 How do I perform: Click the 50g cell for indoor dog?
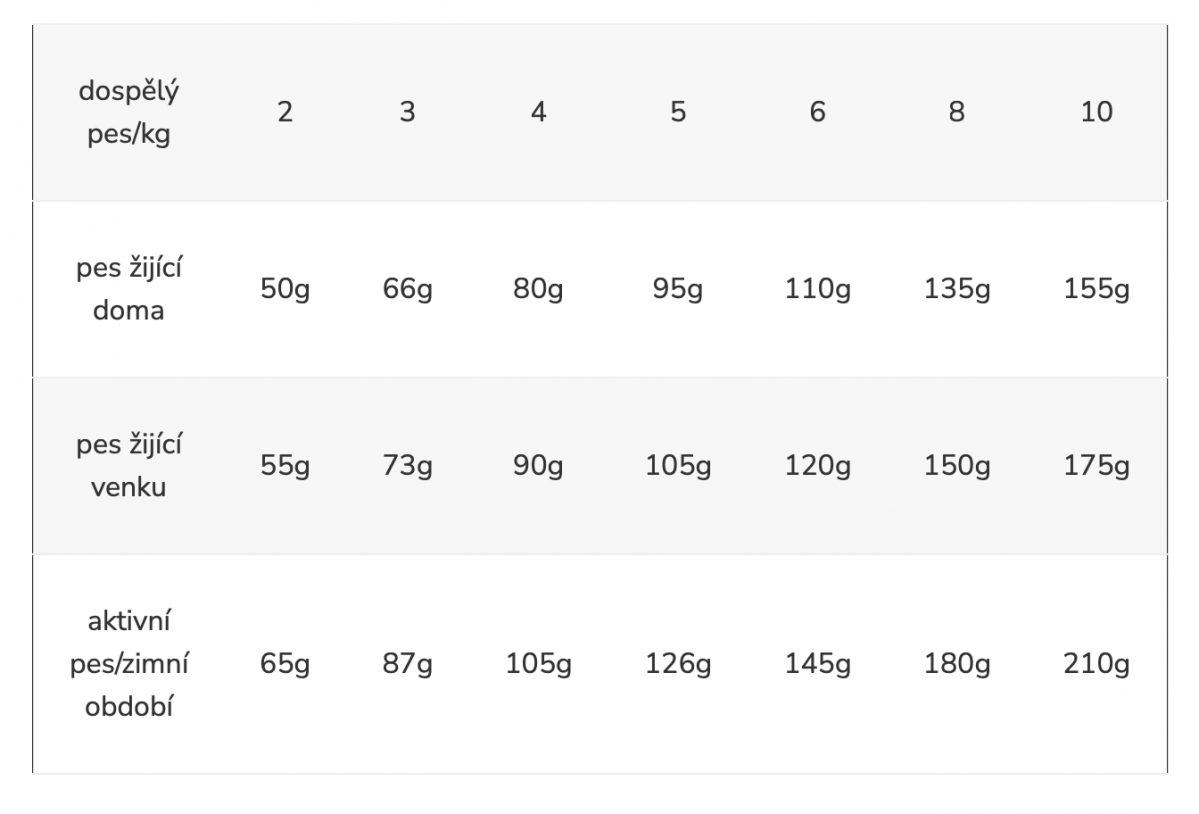pos(285,290)
